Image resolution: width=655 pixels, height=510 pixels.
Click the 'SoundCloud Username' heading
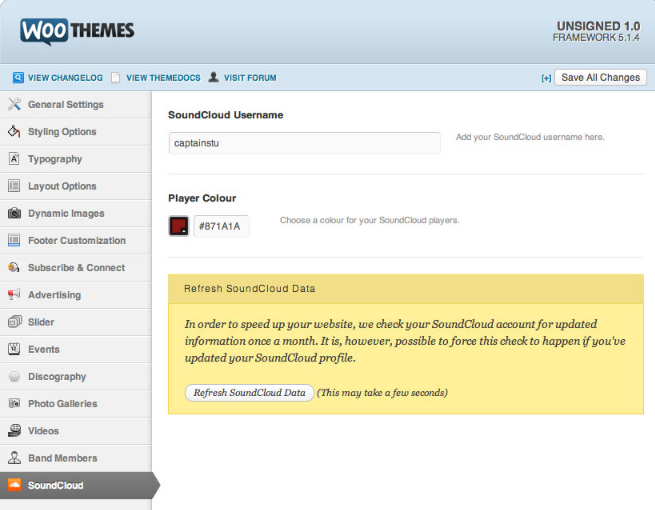point(226,115)
